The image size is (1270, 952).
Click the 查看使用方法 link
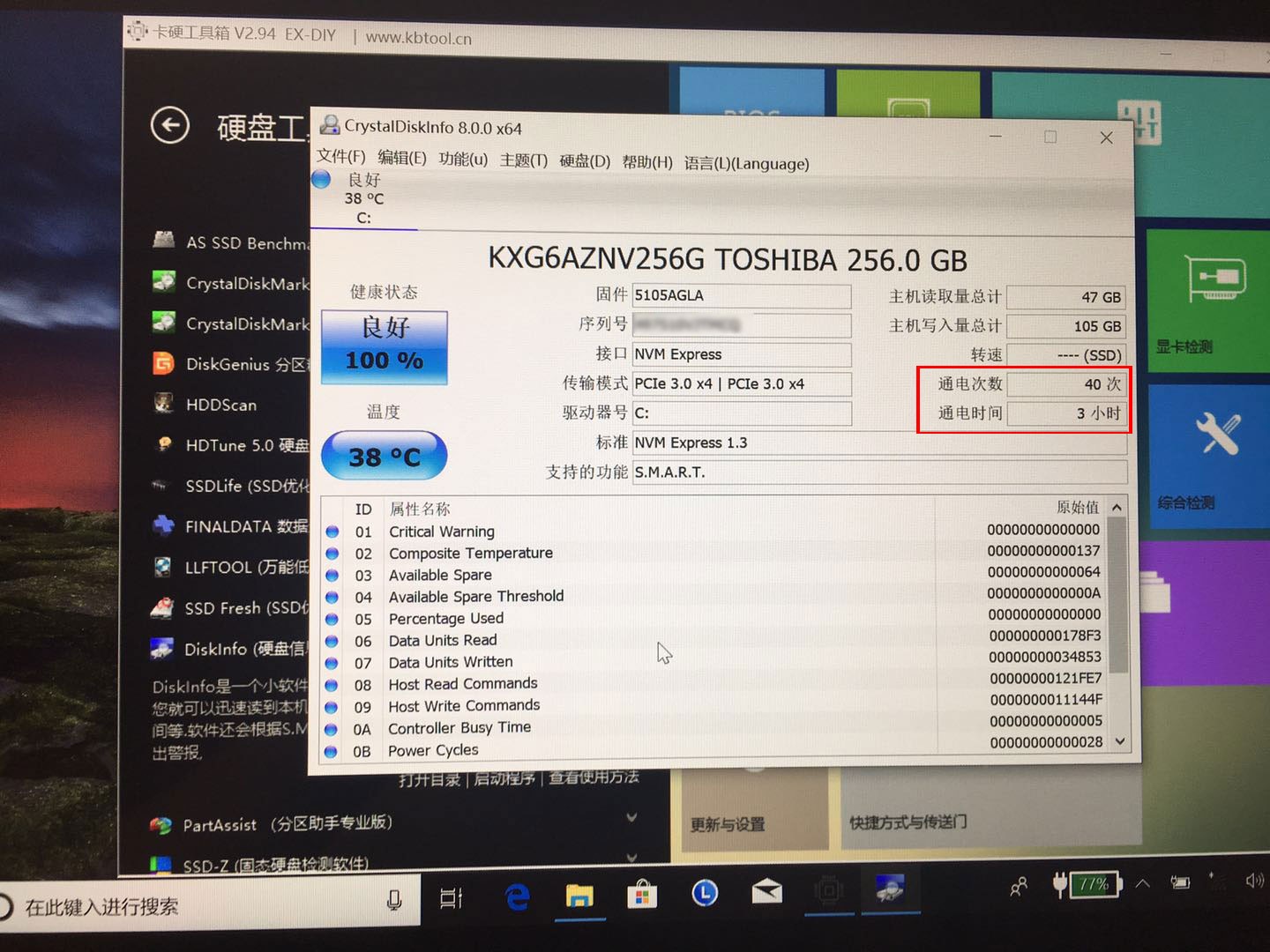tap(594, 777)
